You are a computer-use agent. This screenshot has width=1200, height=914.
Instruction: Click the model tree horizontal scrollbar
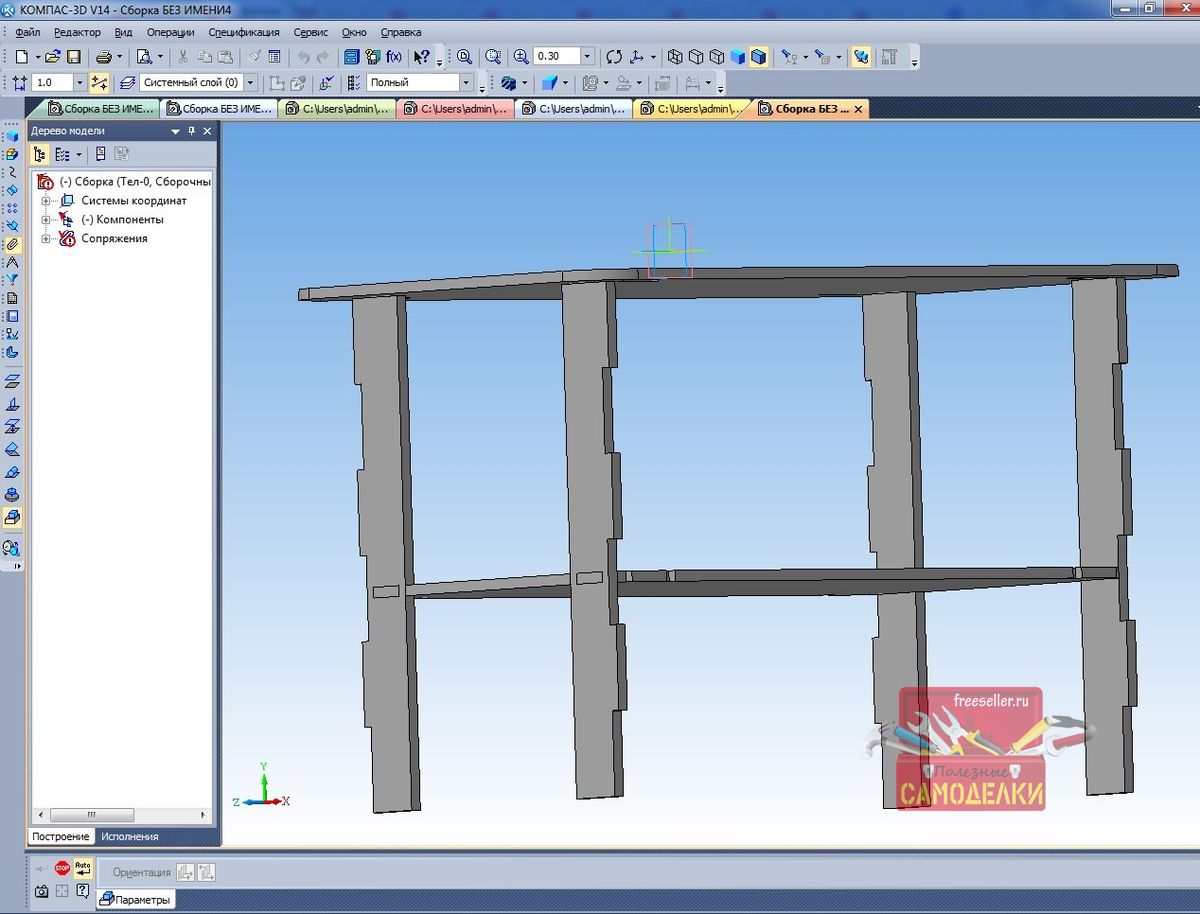click(91, 815)
